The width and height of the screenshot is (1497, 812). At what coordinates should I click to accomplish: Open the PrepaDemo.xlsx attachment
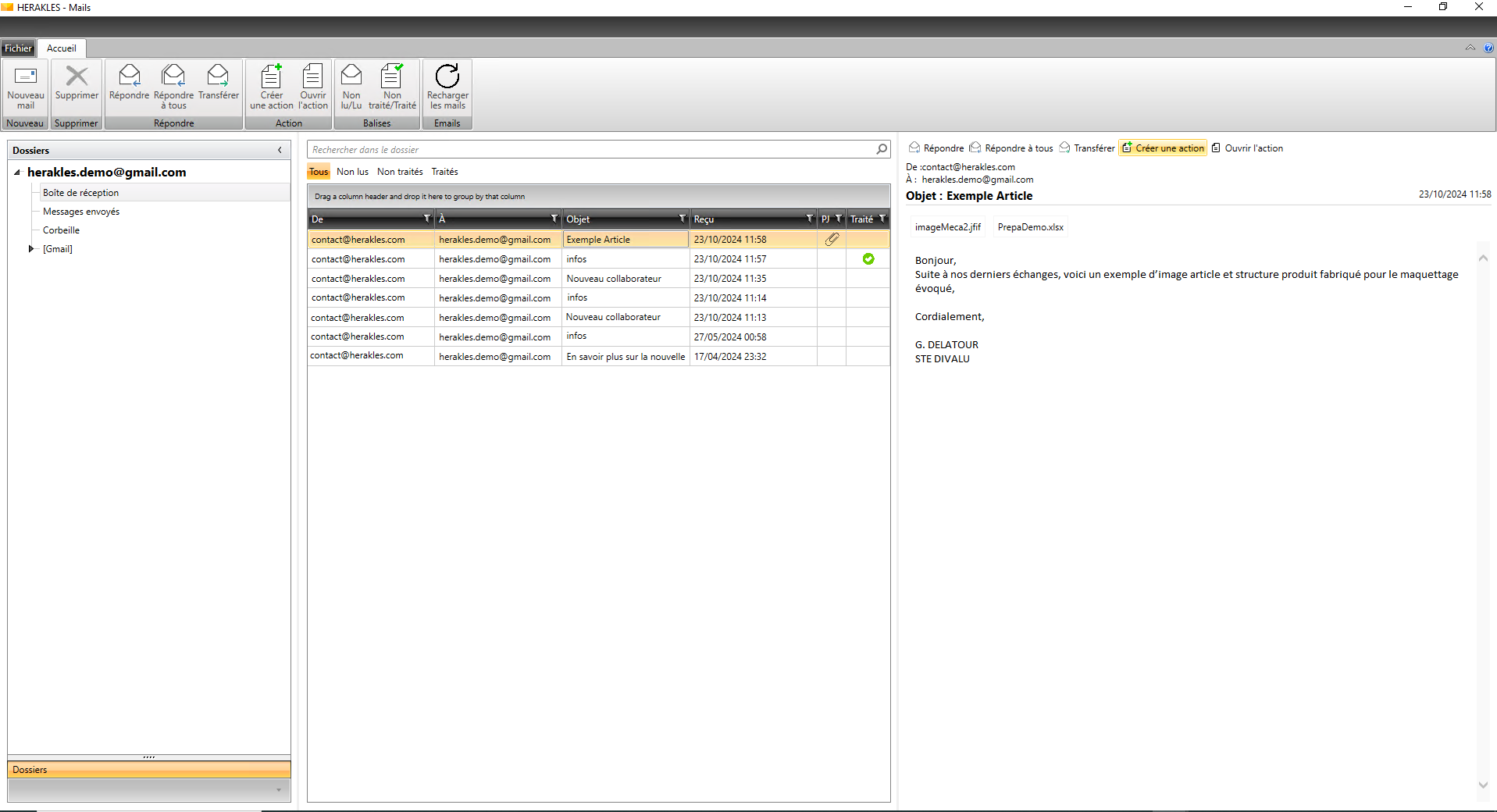tap(1030, 227)
